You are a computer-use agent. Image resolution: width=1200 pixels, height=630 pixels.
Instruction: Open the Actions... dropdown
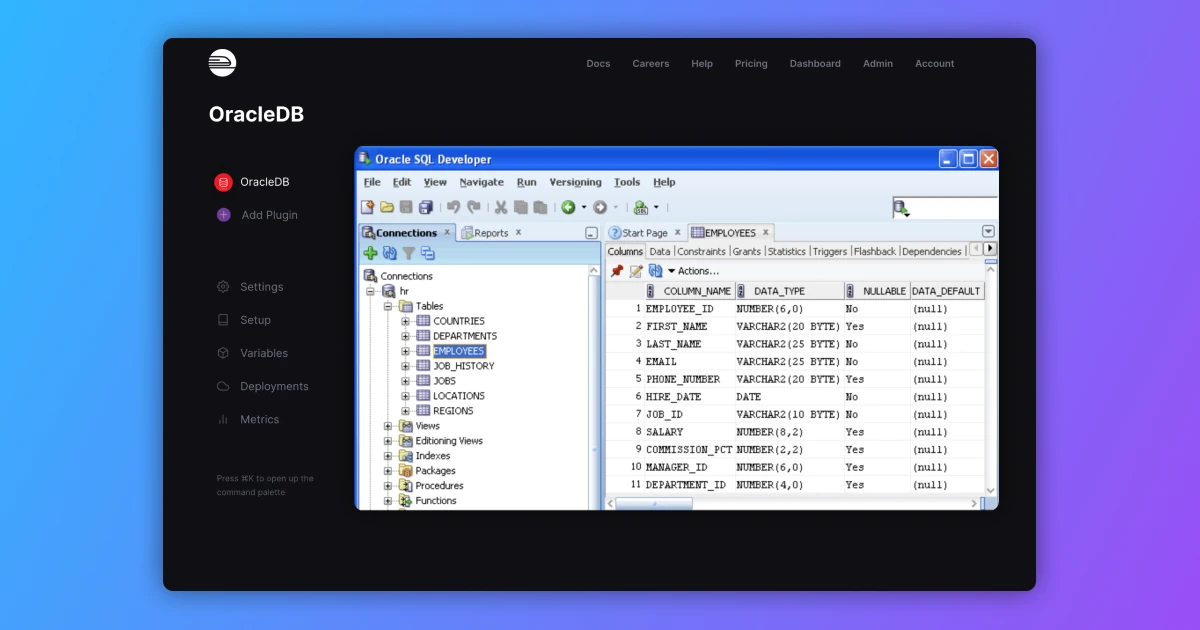coord(693,271)
